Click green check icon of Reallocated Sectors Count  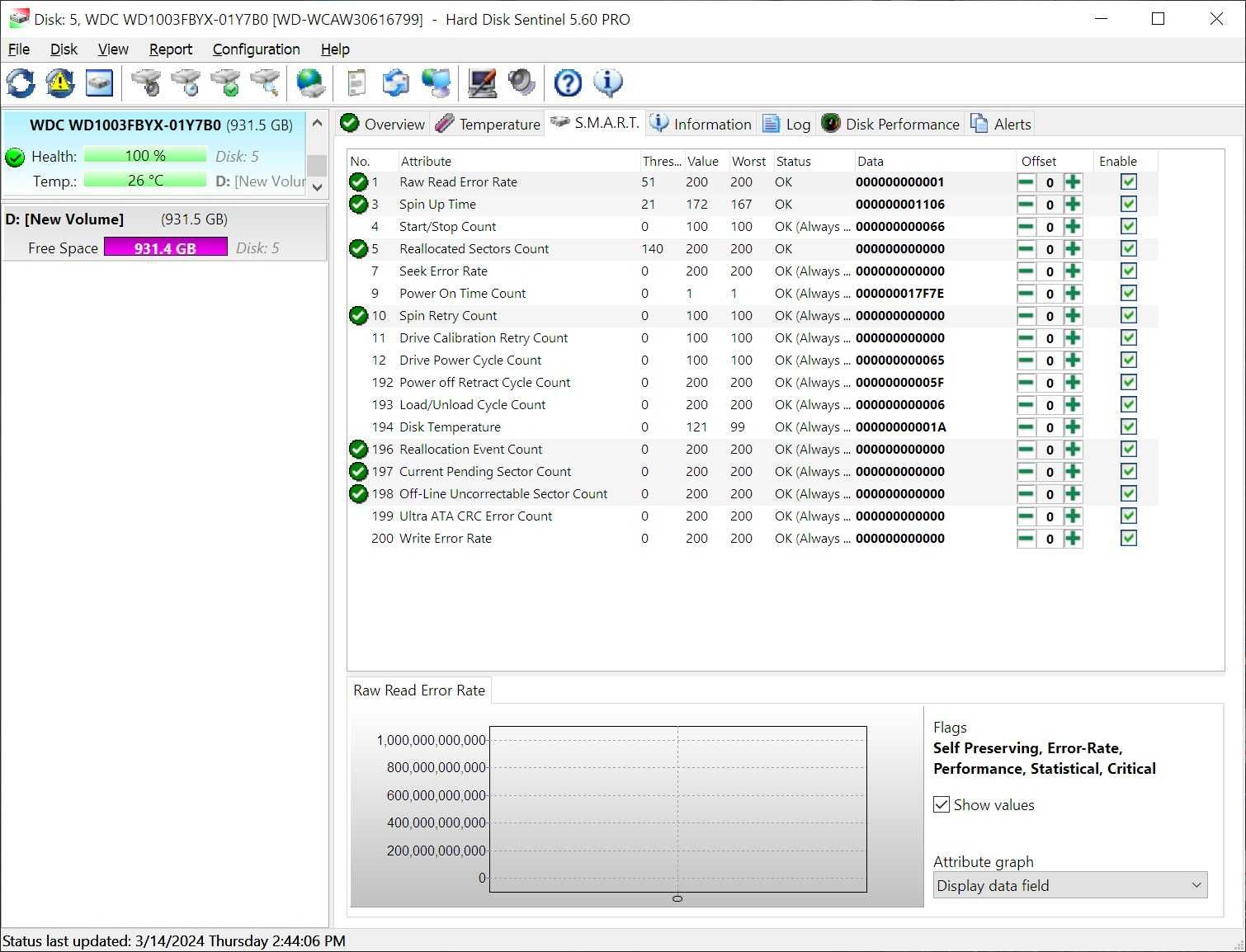(358, 249)
